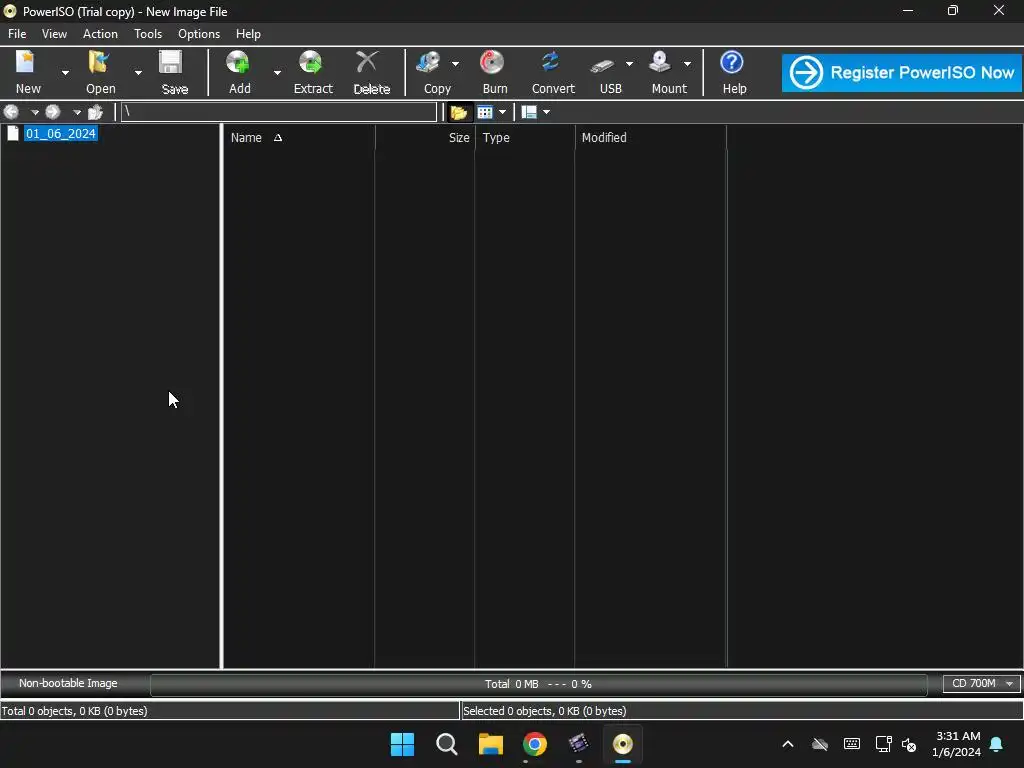The image size is (1024, 768).
Task: Open Google Chrome from the taskbar
Action: click(x=535, y=744)
